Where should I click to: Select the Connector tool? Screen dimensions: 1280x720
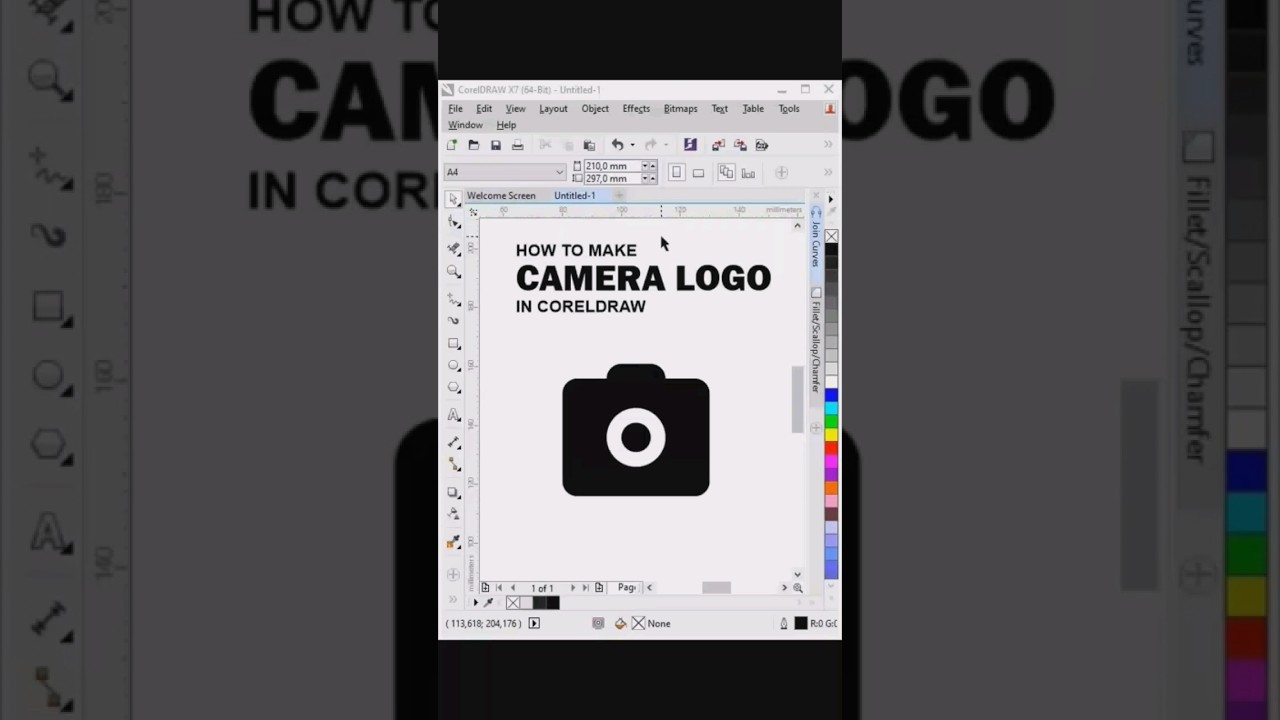coord(454,465)
